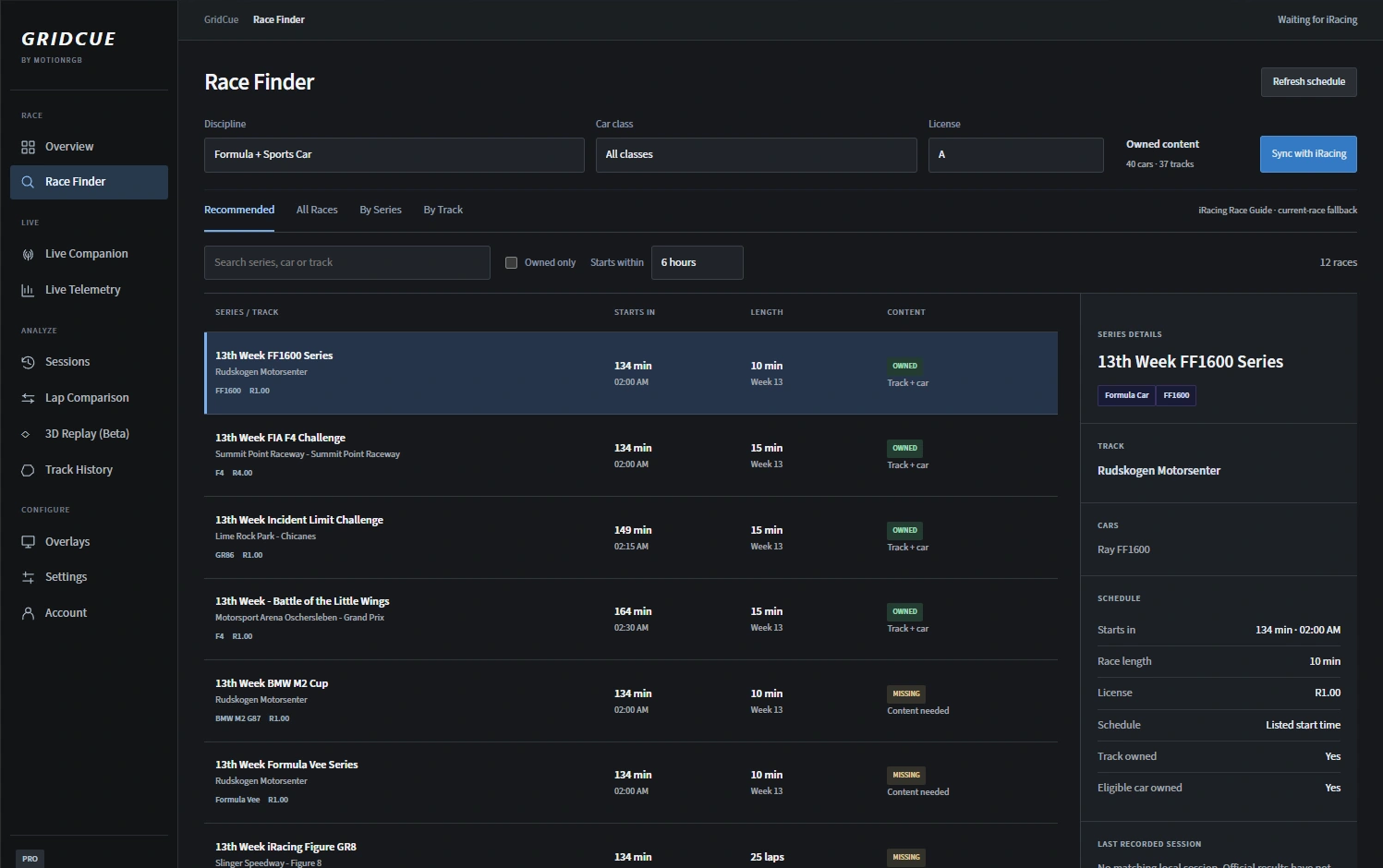Screen dimensions: 1383x868
Task: Open the Starts within 6 hours dropdown
Action: point(697,263)
